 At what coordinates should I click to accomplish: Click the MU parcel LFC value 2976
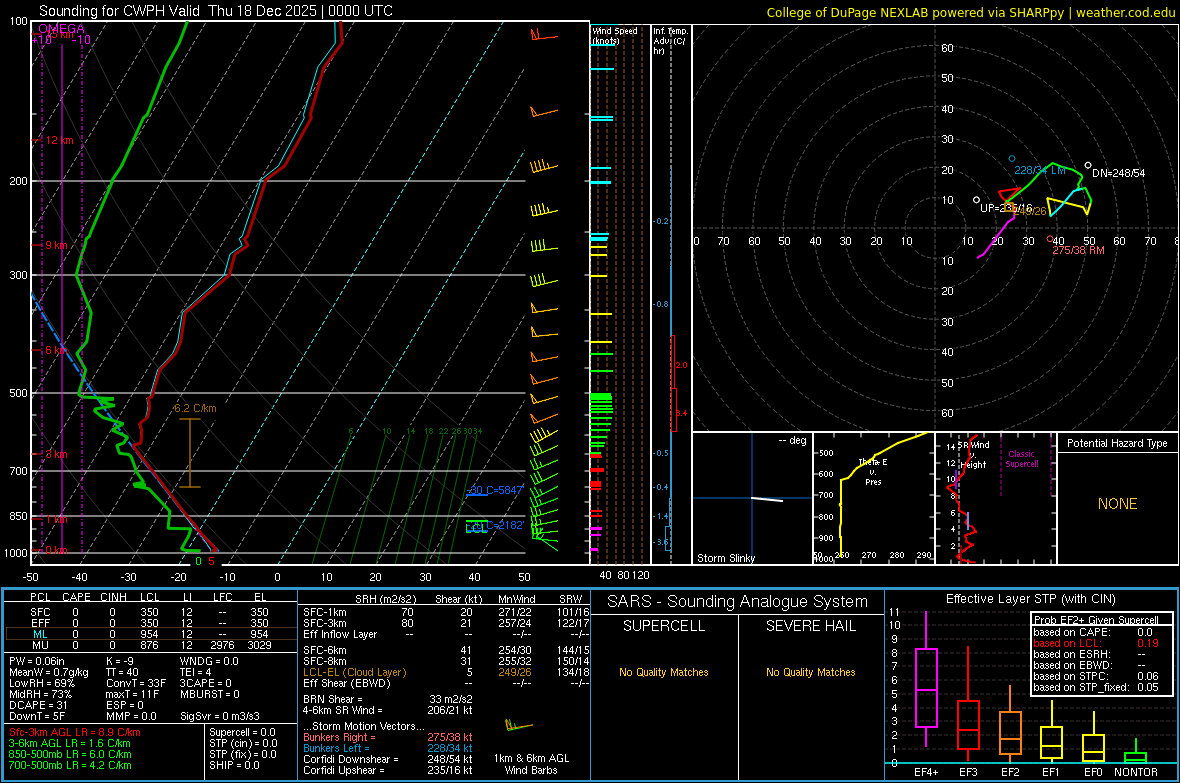click(222, 645)
